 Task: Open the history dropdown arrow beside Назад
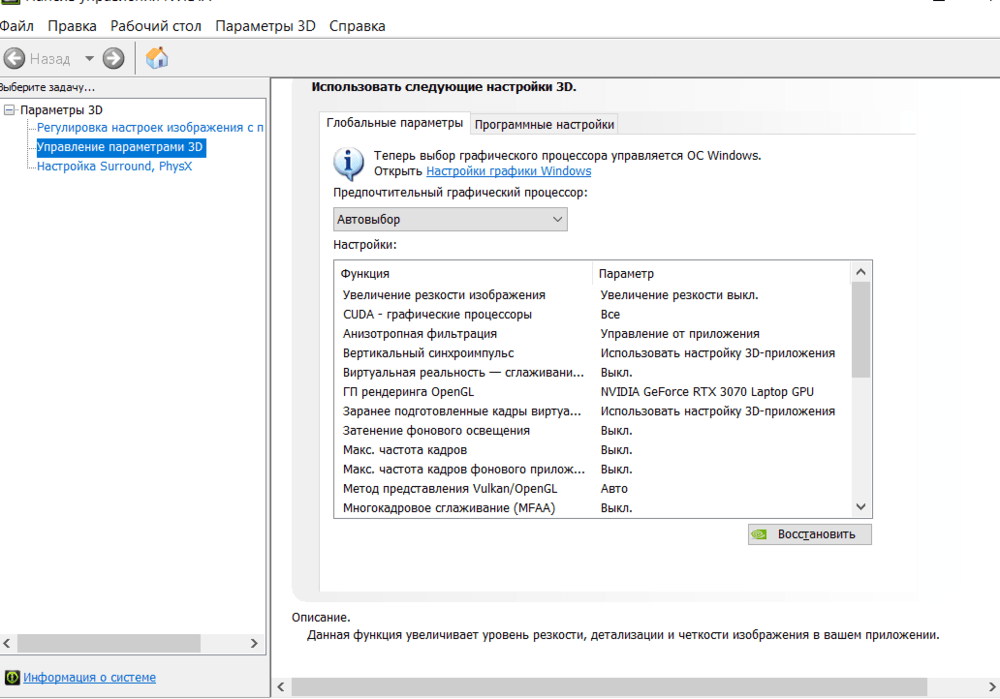[x=89, y=59]
